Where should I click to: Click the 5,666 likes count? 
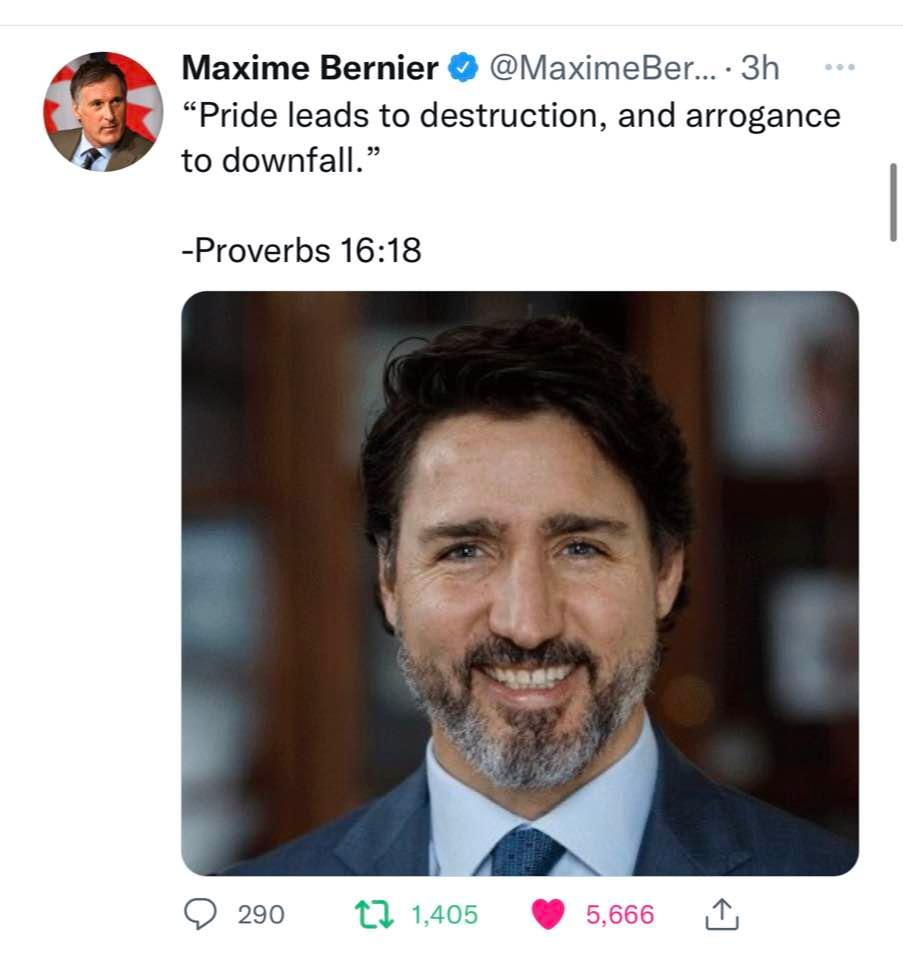pos(620,914)
